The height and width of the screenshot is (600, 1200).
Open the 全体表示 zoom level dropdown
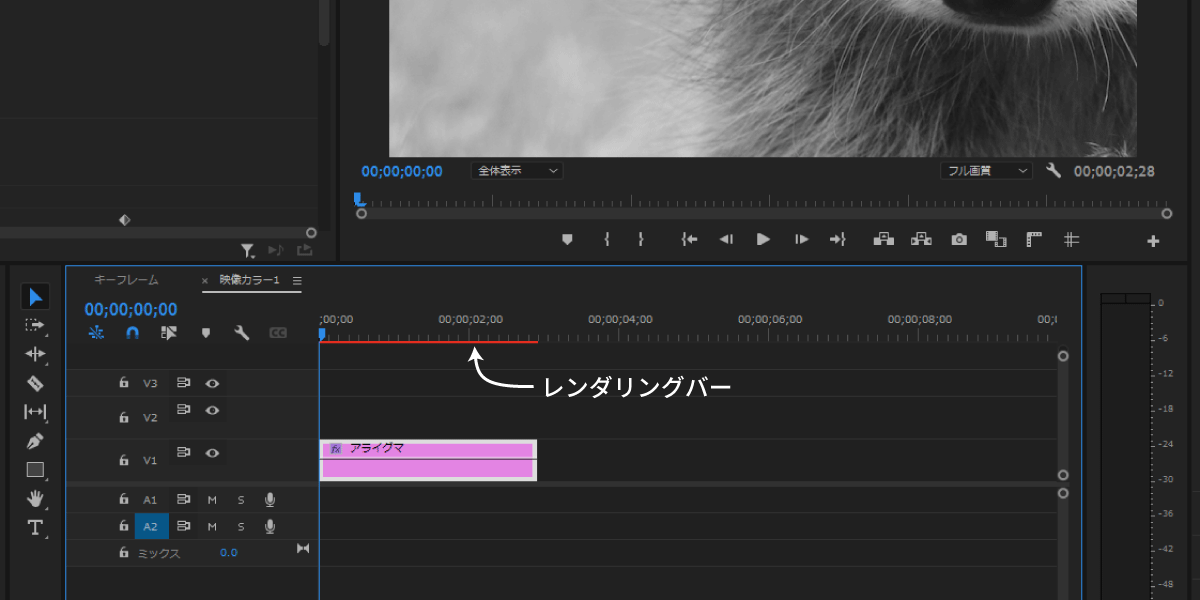pyautogui.click(x=517, y=171)
